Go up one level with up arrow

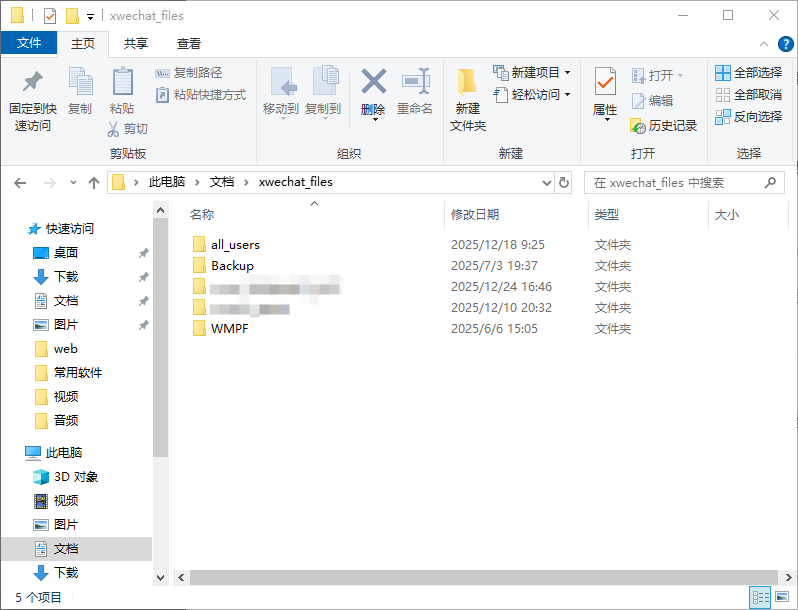coord(94,183)
